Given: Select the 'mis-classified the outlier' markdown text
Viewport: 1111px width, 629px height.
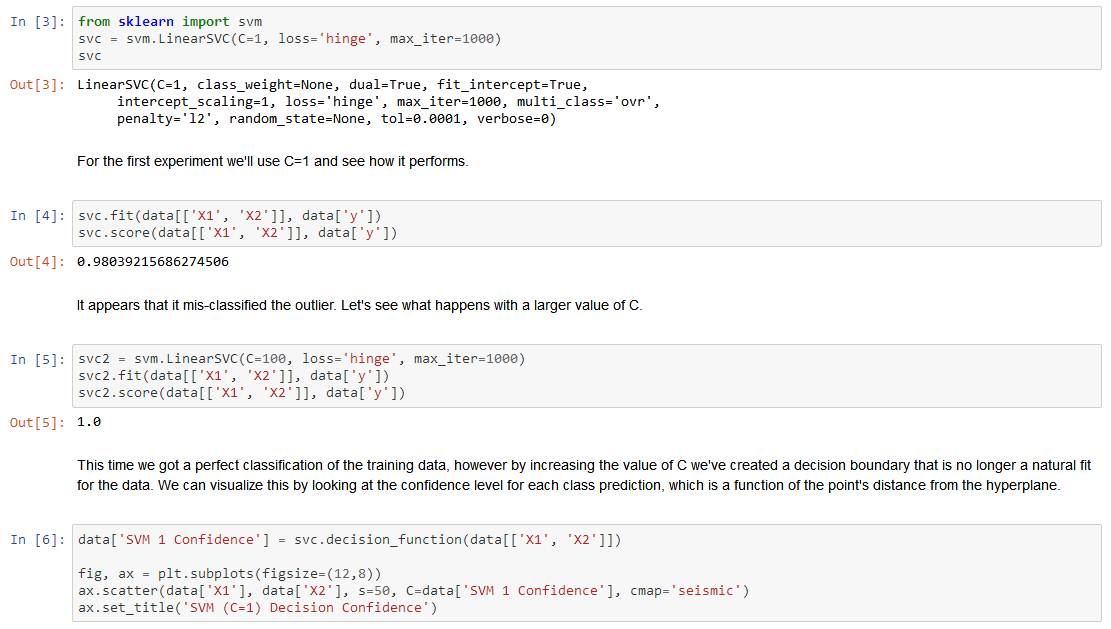Looking at the screenshot, I should pyautogui.click(x=359, y=305).
